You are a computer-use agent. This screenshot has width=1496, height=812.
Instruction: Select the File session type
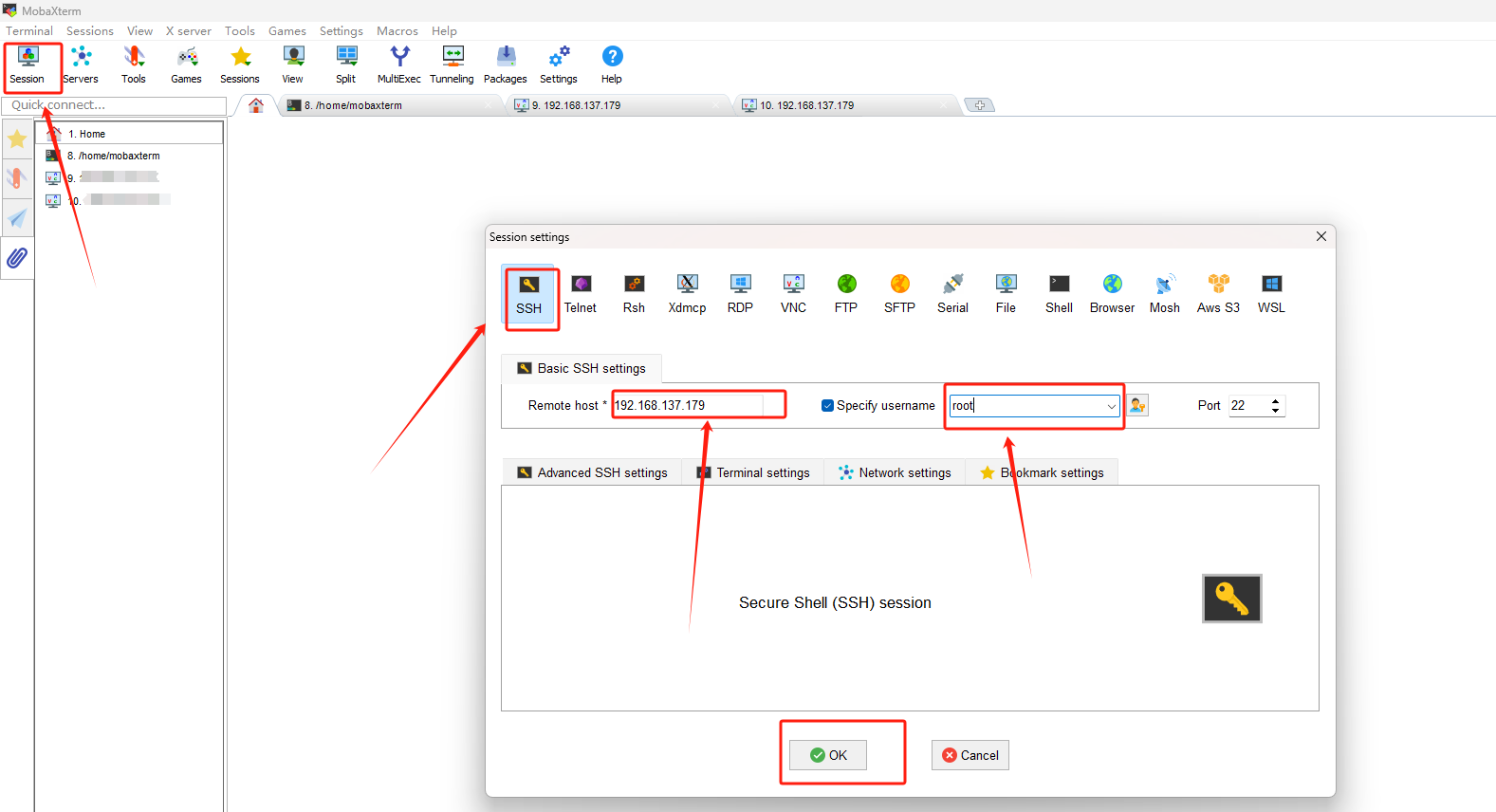[1006, 295]
